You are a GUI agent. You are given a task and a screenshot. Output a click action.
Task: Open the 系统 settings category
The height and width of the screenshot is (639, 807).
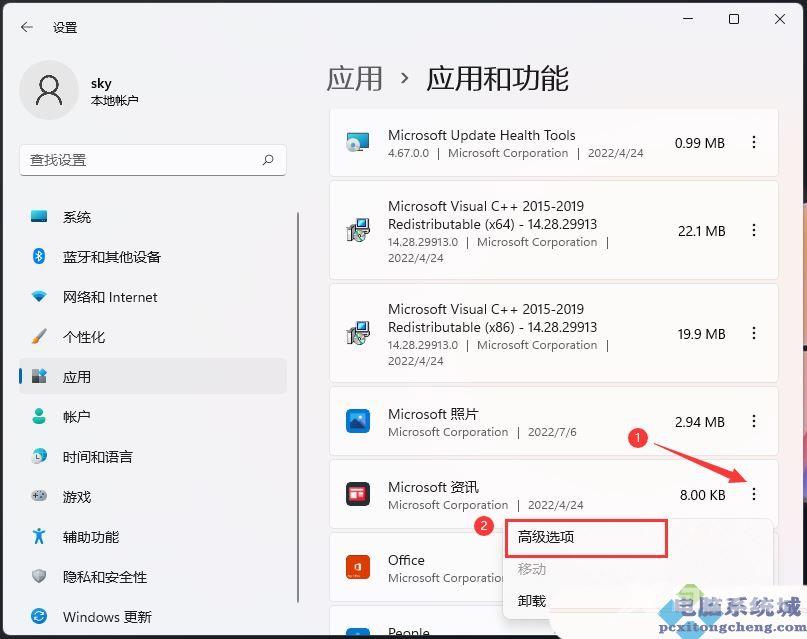click(152, 217)
